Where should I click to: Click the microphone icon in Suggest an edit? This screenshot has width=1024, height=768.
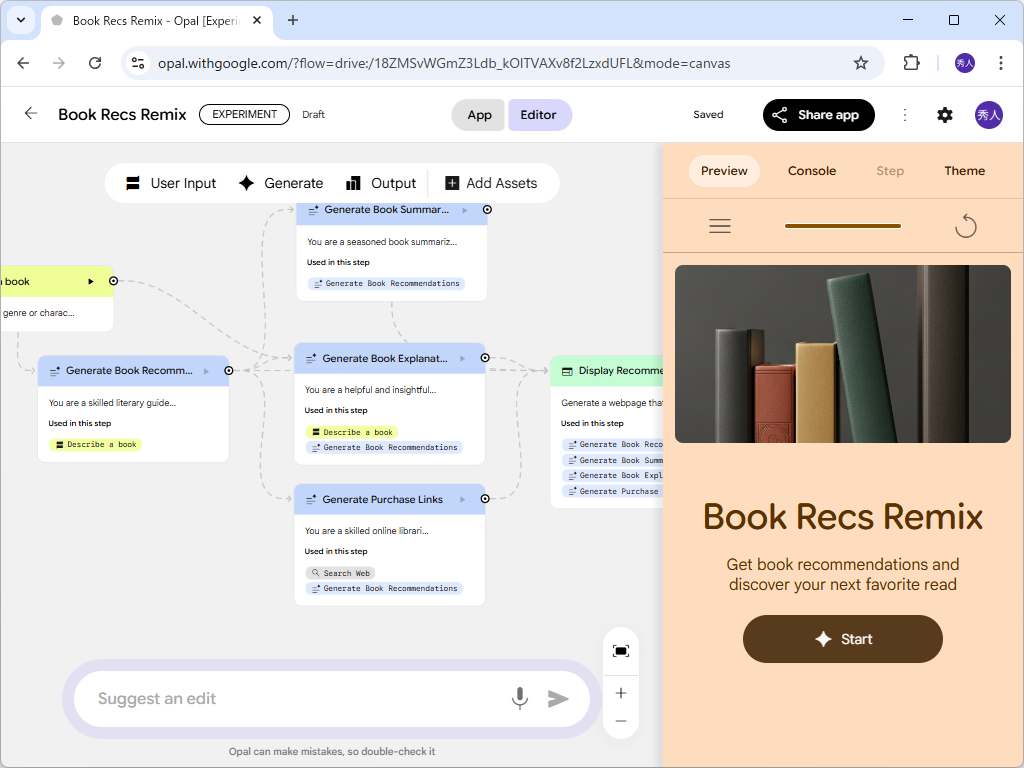519,698
